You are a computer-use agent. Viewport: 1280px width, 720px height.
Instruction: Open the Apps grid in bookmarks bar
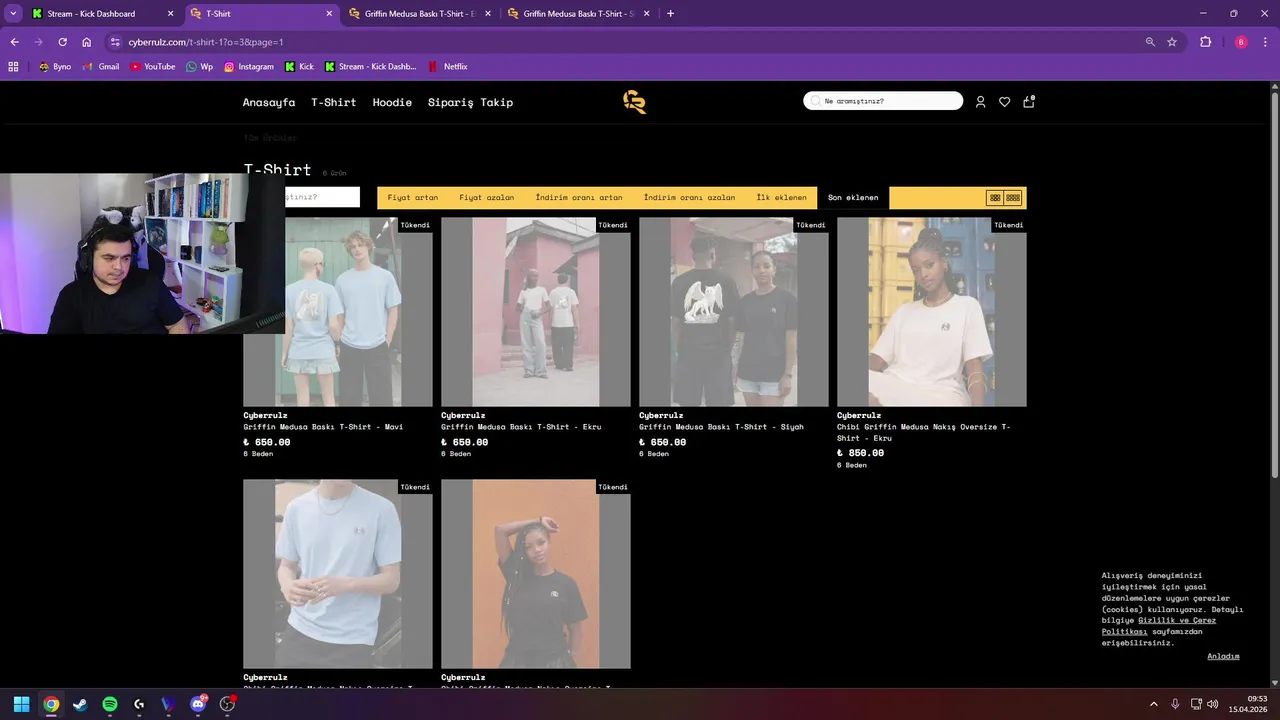click(x=13, y=67)
